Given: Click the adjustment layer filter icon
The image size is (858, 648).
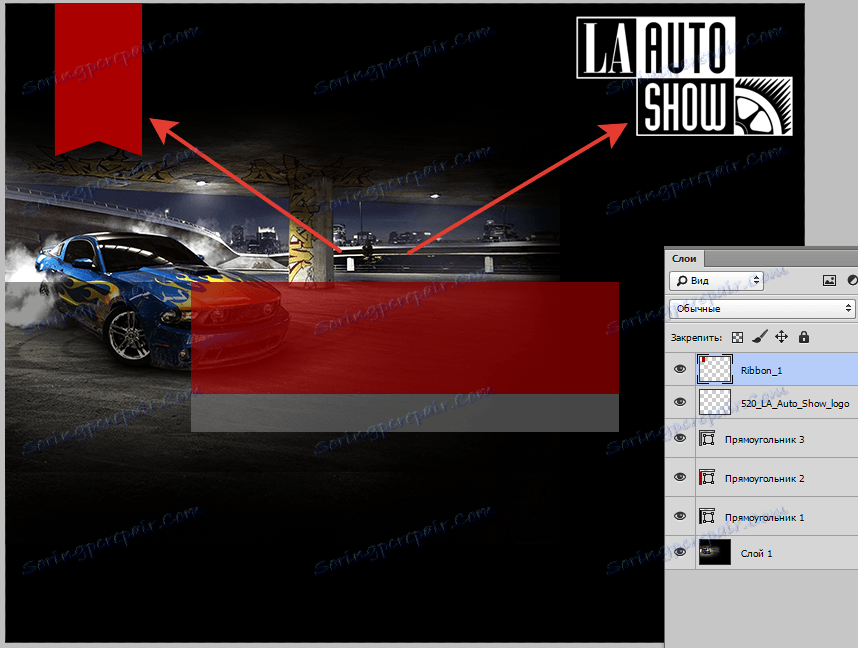Looking at the screenshot, I should (853, 280).
